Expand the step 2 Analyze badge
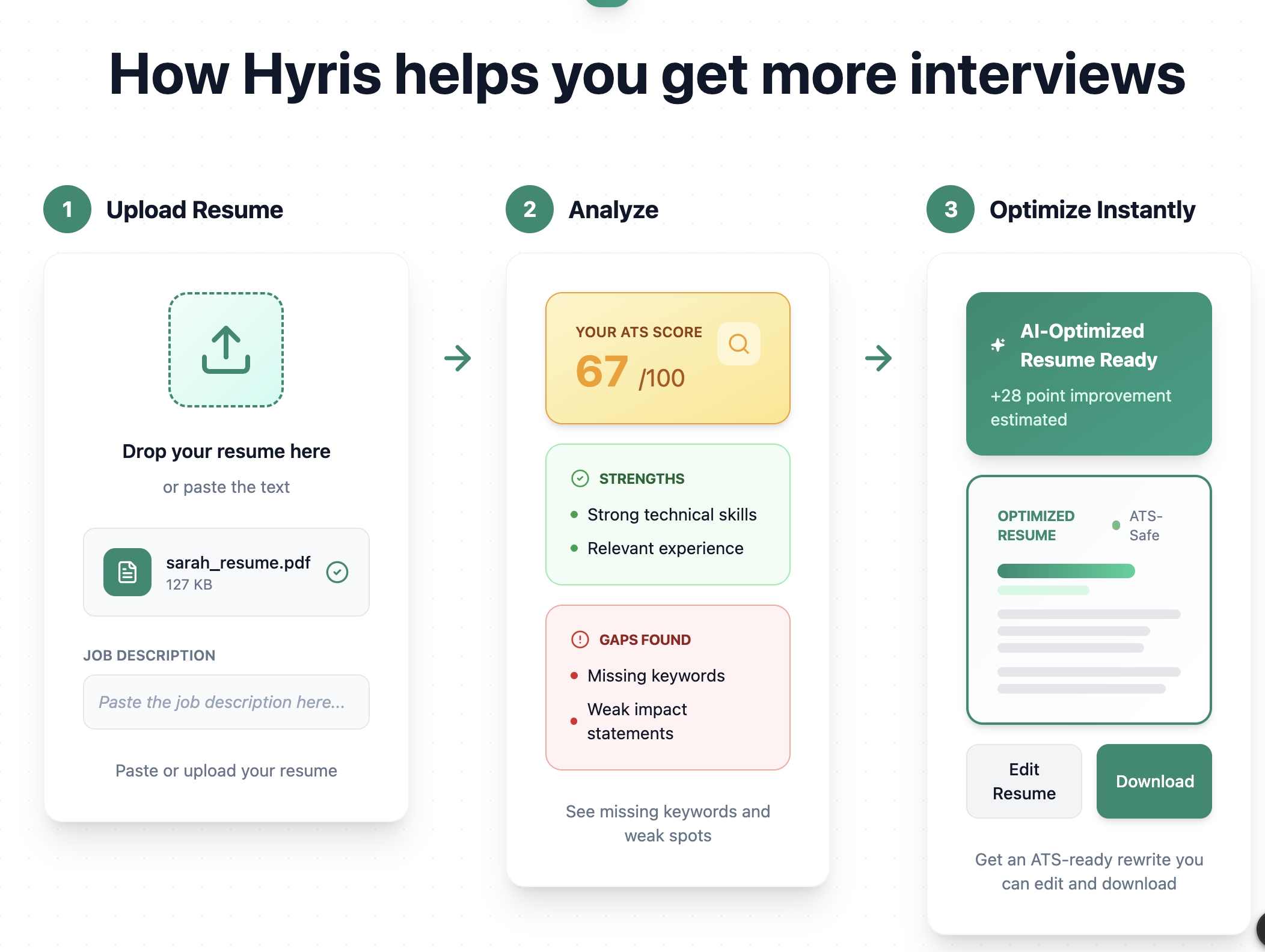 529,210
